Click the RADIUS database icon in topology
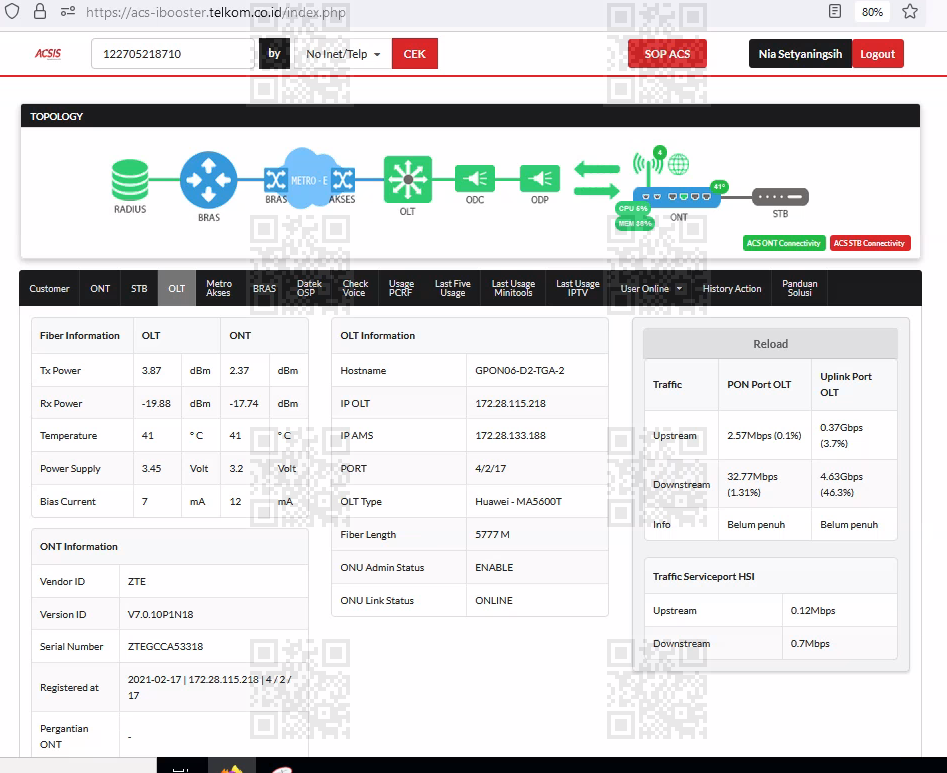This screenshot has height=773, width=947. (x=130, y=179)
